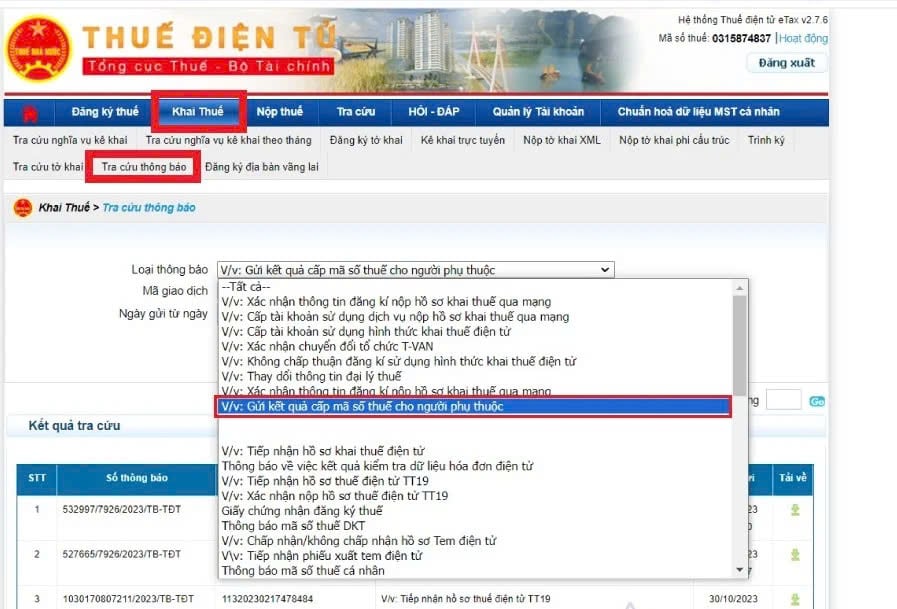
Task: Open the Tra cứu menu
Action: click(356, 112)
